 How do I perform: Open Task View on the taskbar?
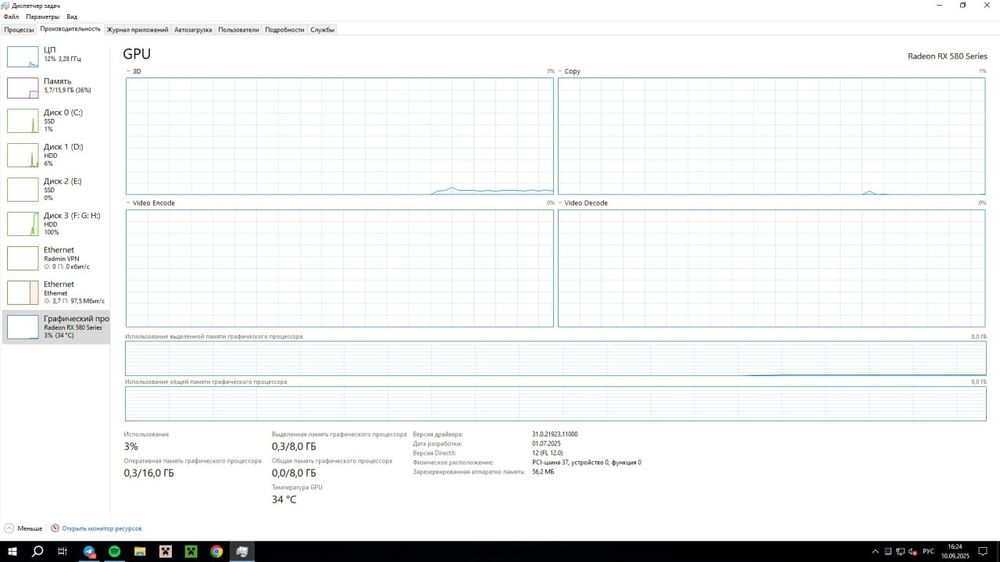62,551
